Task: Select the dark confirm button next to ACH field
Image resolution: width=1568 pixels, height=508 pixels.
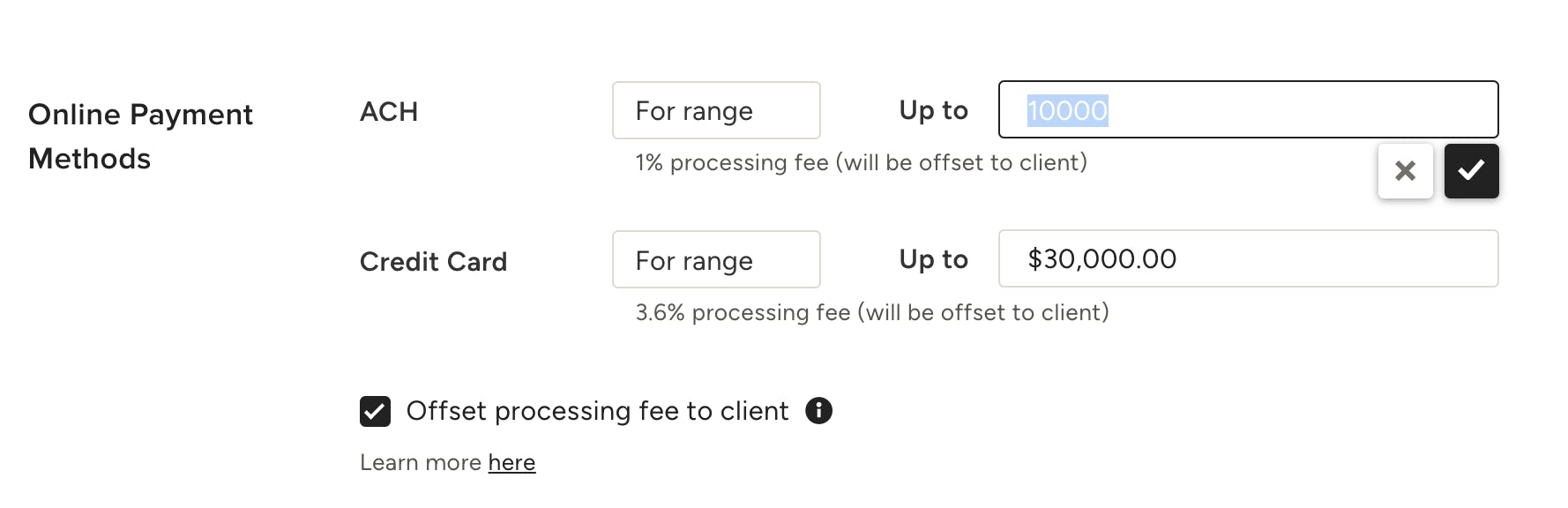Action: (x=1471, y=171)
